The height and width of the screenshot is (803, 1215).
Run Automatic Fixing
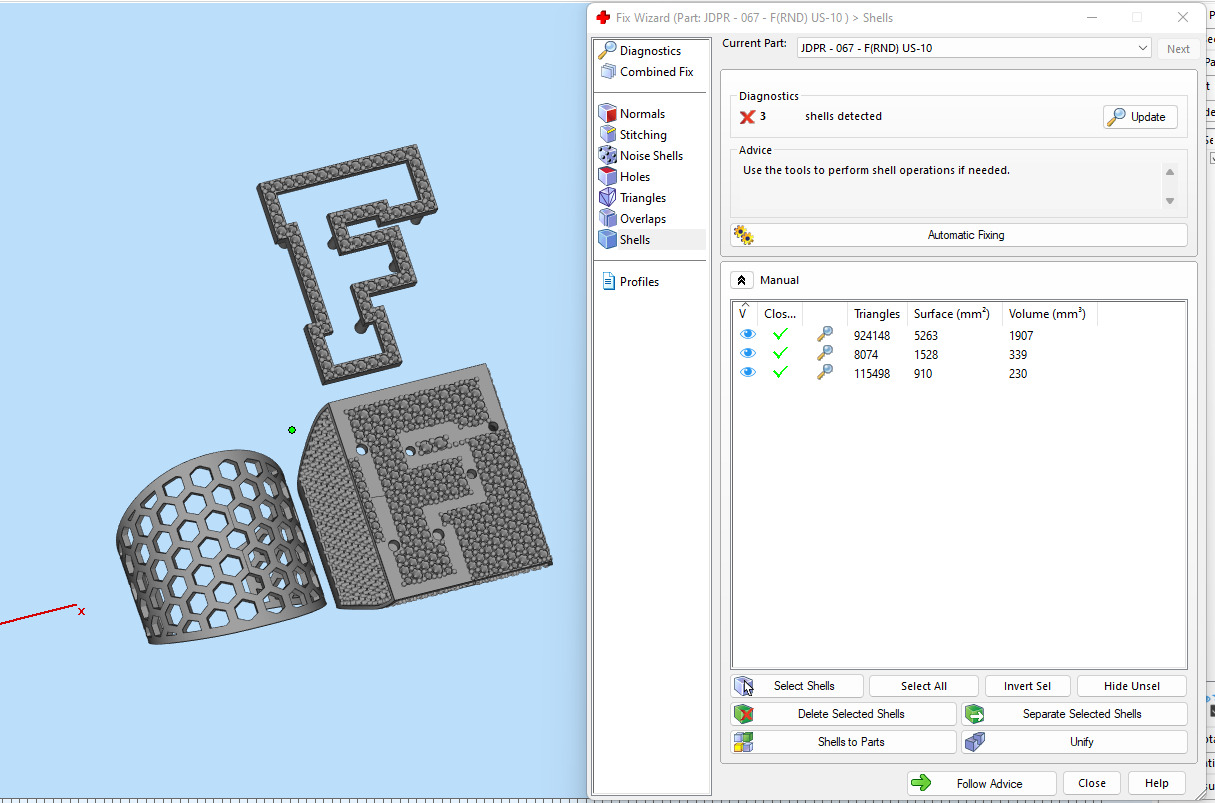point(959,235)
